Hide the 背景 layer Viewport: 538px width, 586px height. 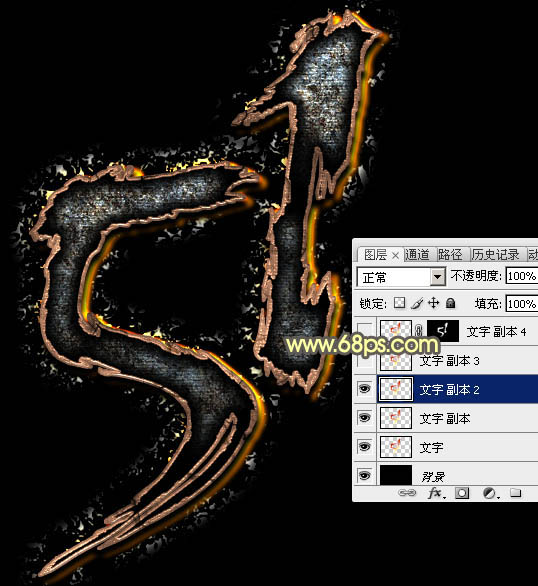click(x=365, y=475)
